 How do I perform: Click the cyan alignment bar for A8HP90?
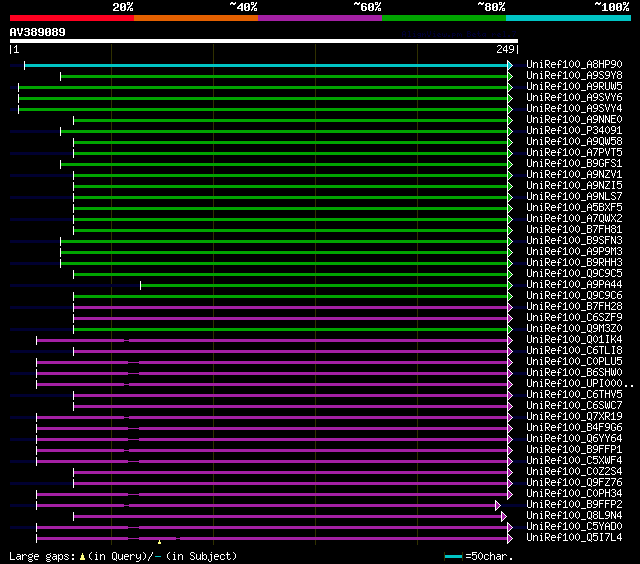(x=266, y=65)
